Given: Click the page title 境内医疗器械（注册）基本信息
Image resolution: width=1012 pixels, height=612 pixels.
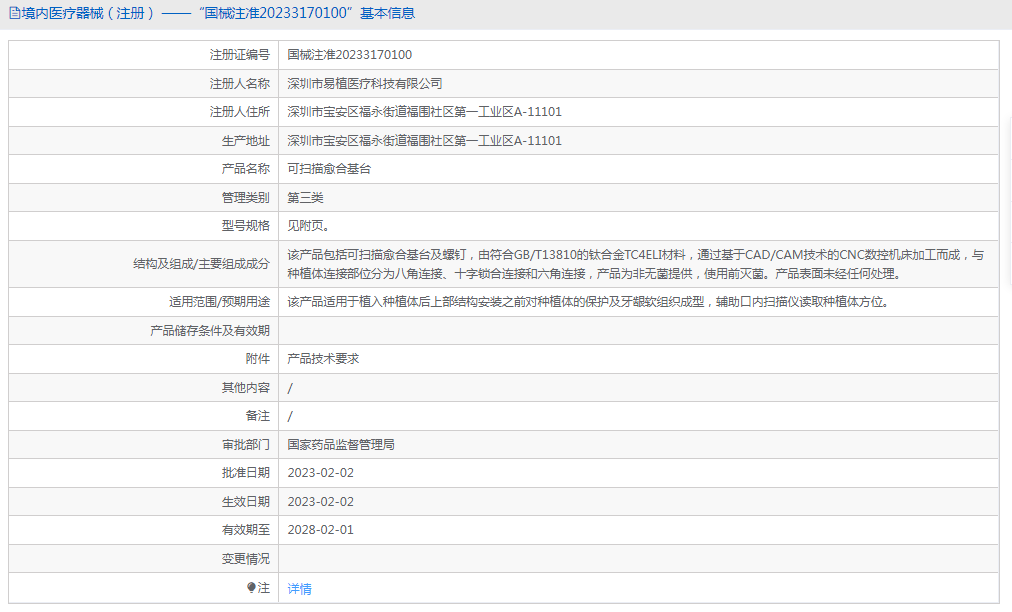Looking at the screenshot, I should point(219,14).
